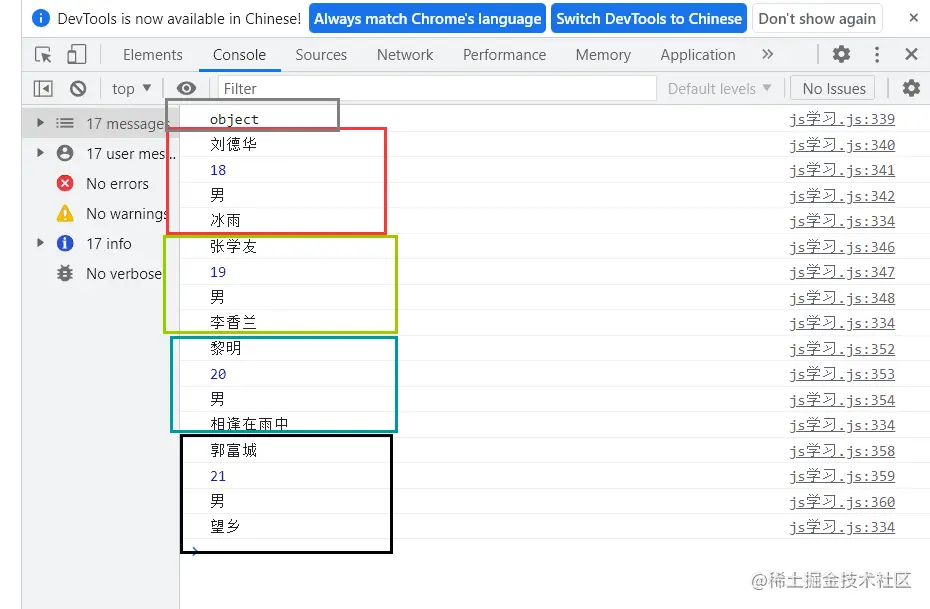Open the three-dot customize DevTools menu

pos(877,55)
